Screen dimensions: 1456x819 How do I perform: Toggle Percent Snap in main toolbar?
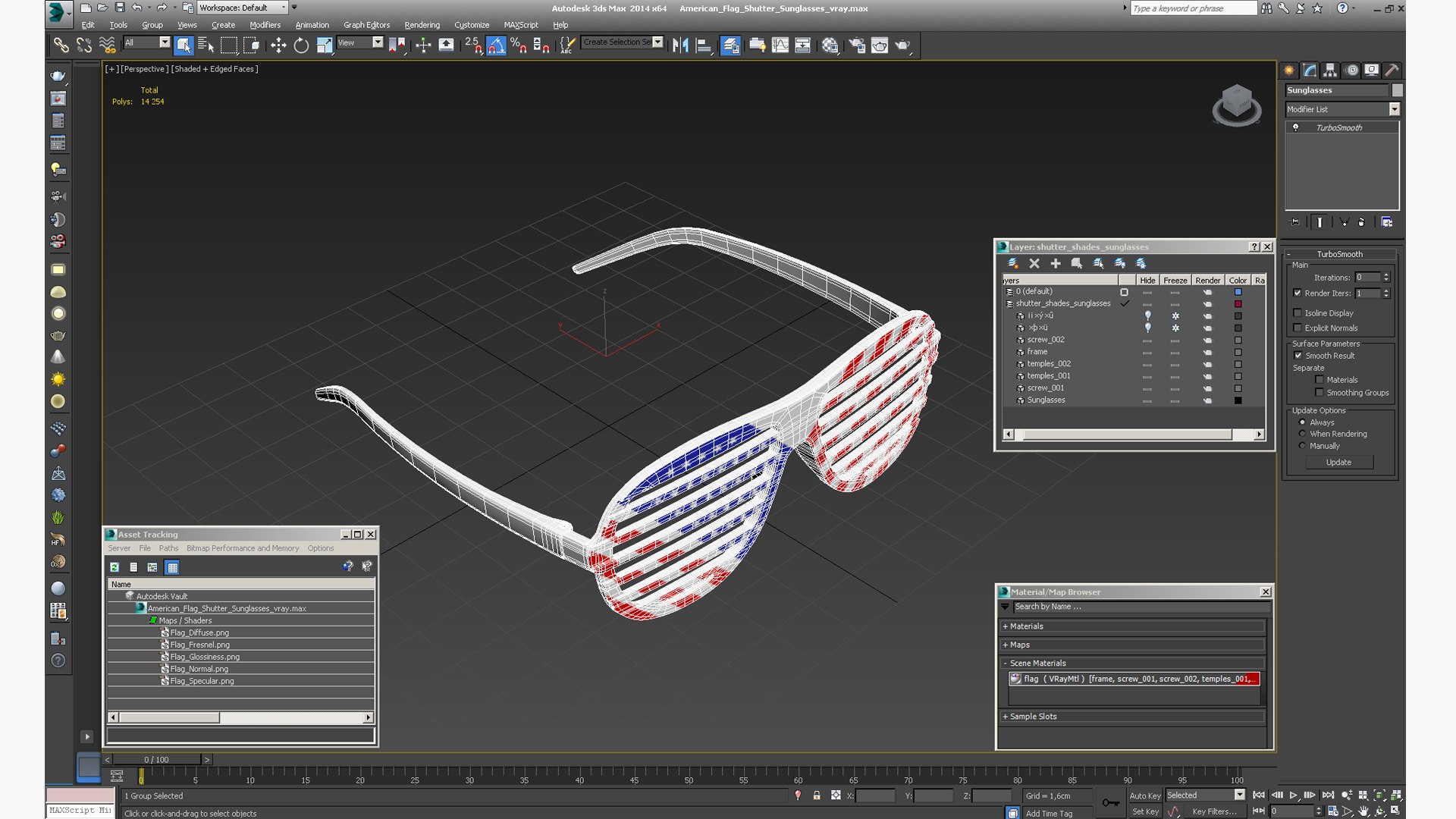(x=519, y=45)
